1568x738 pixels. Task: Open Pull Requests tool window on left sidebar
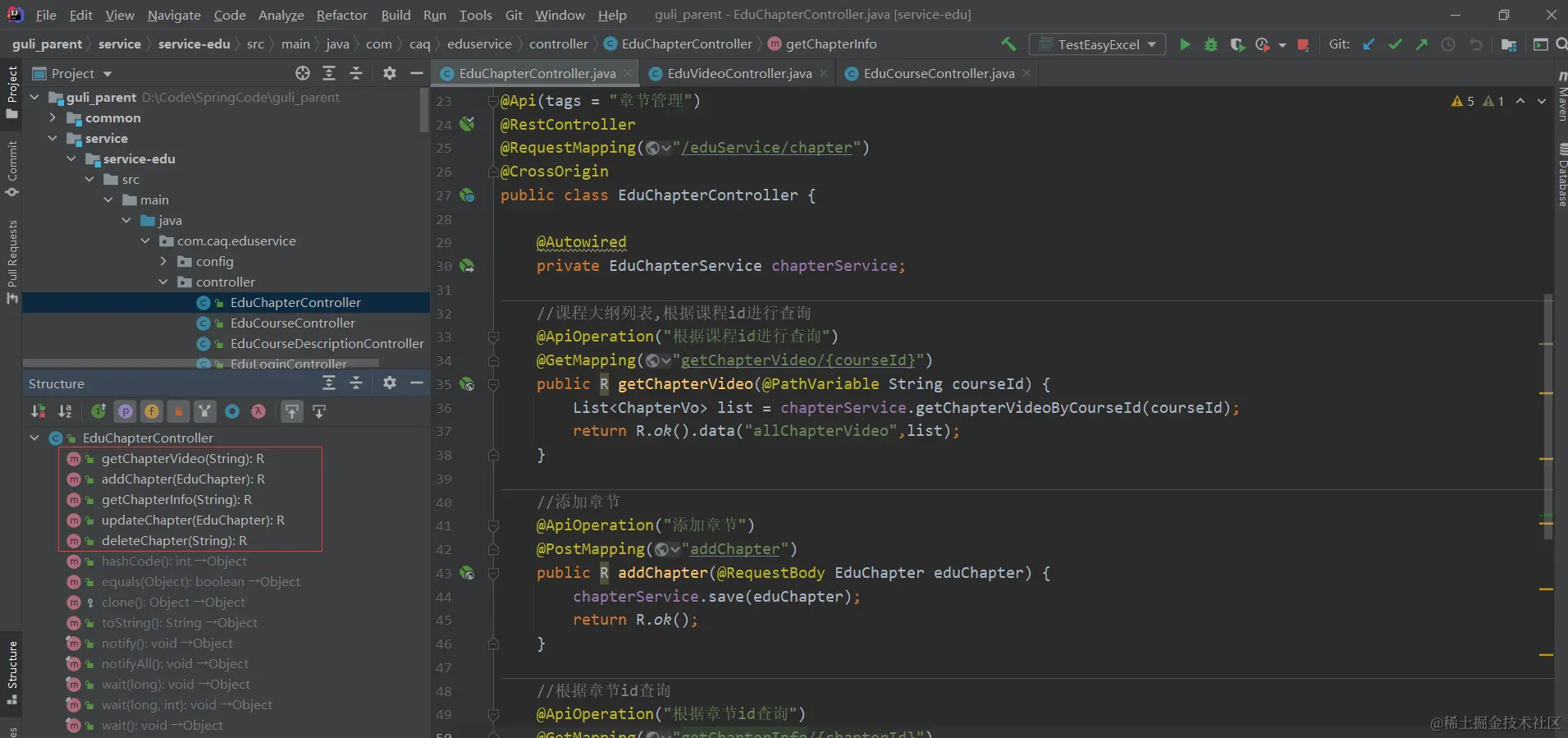[x=11, y=262]
